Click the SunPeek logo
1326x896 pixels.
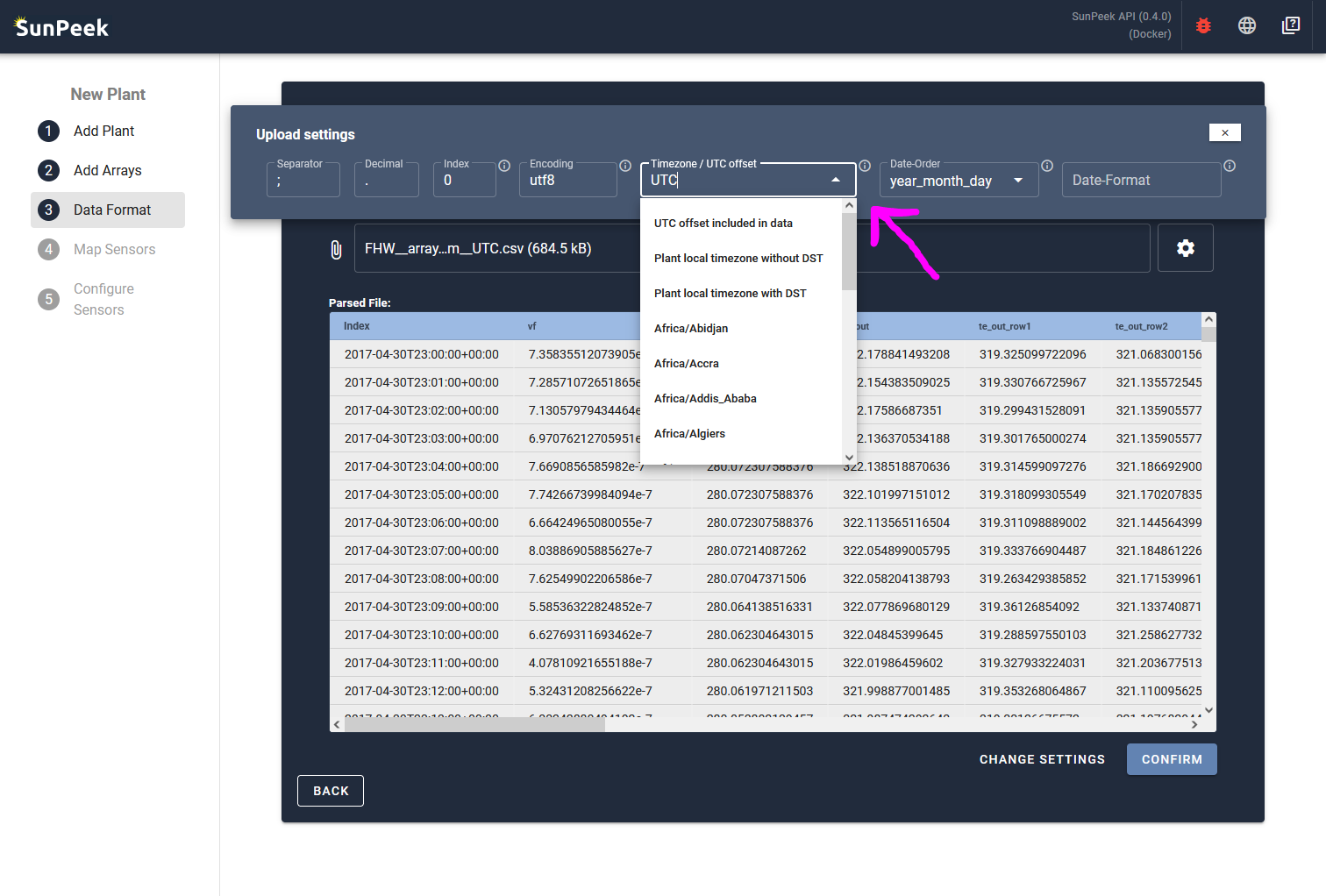pos(61,27)
